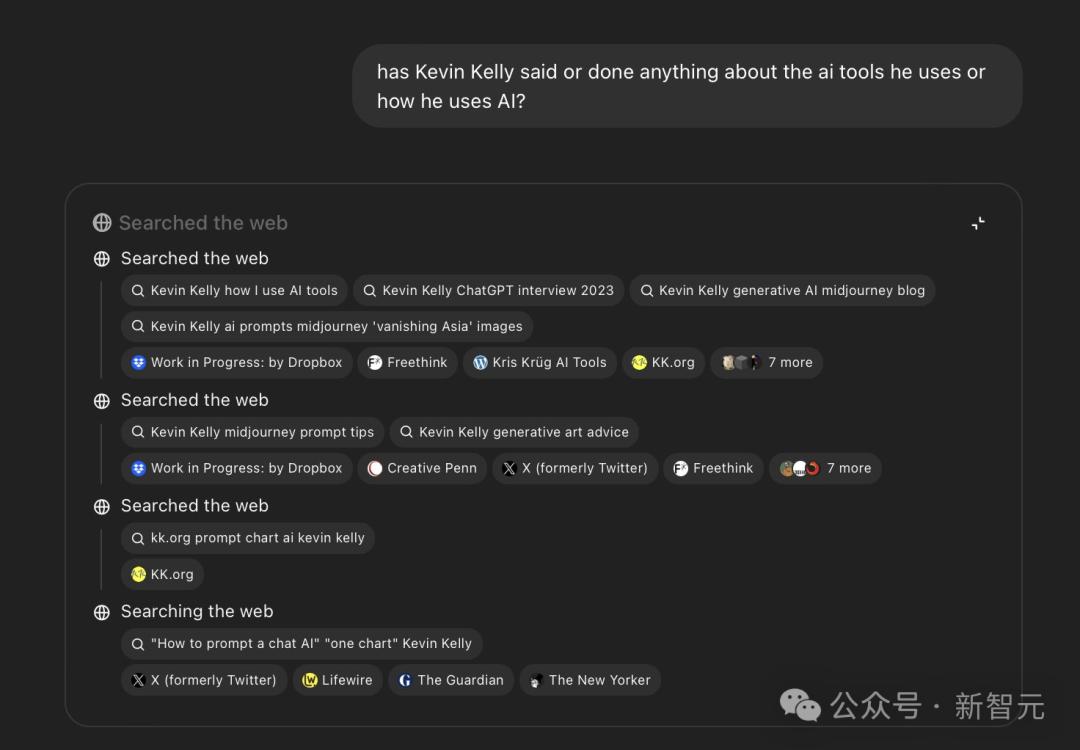The width and height of the screenshot is (1080, 750).
Task: Open the Kris Krüg AI Tools source
Action: click(539, 362)
